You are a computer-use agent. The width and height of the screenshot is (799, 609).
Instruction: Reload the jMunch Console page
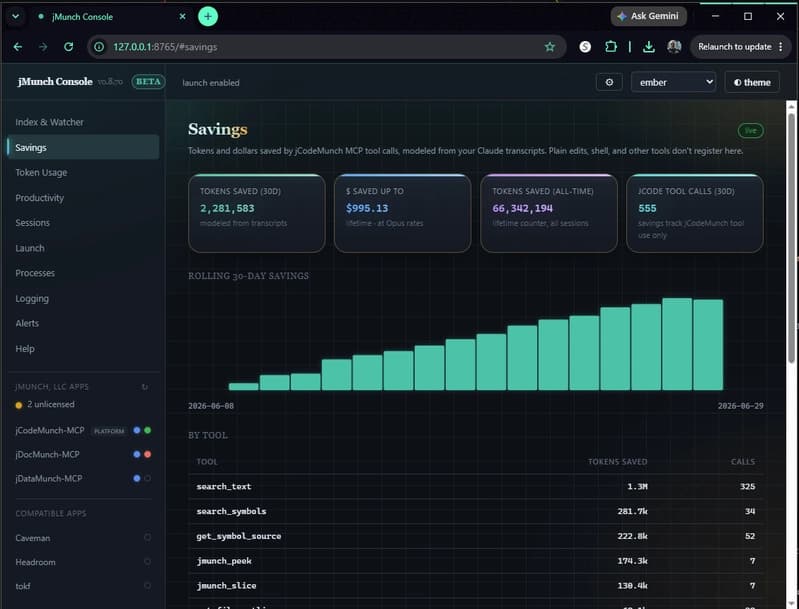pos(68,47)
